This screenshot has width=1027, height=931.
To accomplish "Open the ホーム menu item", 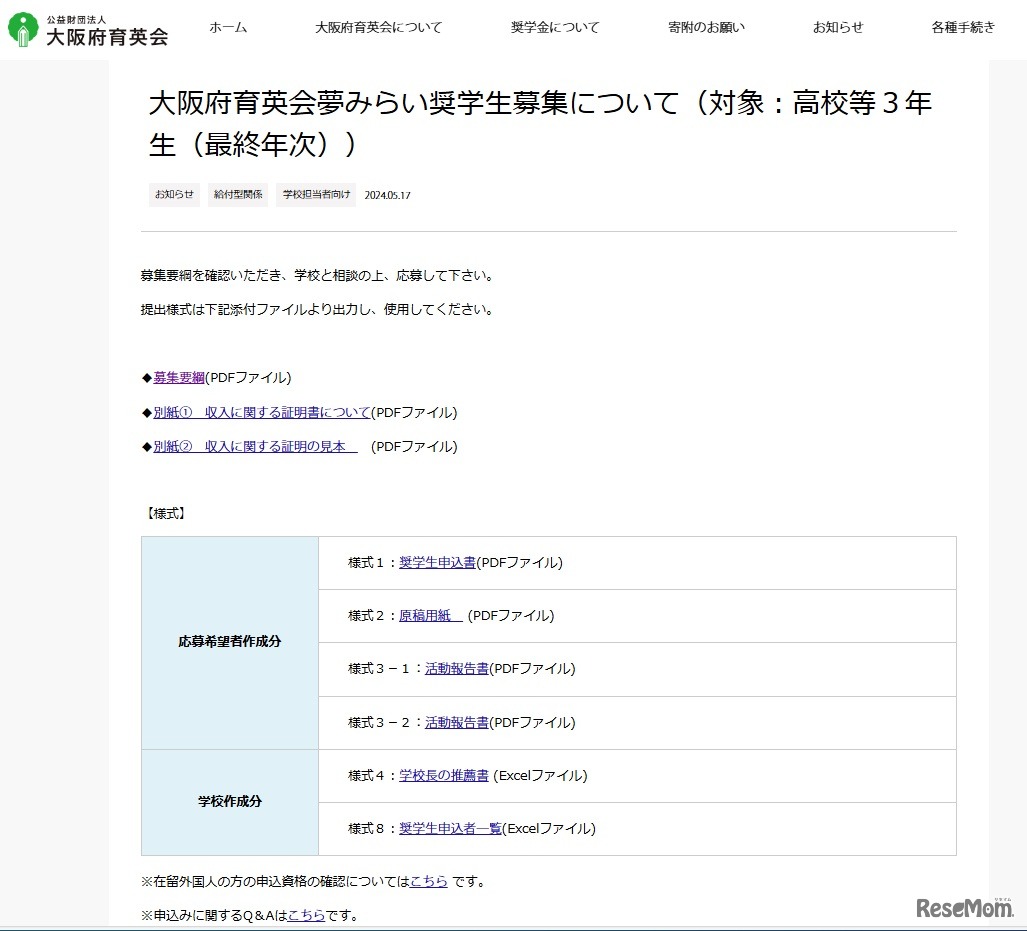I will click(228, 28).
